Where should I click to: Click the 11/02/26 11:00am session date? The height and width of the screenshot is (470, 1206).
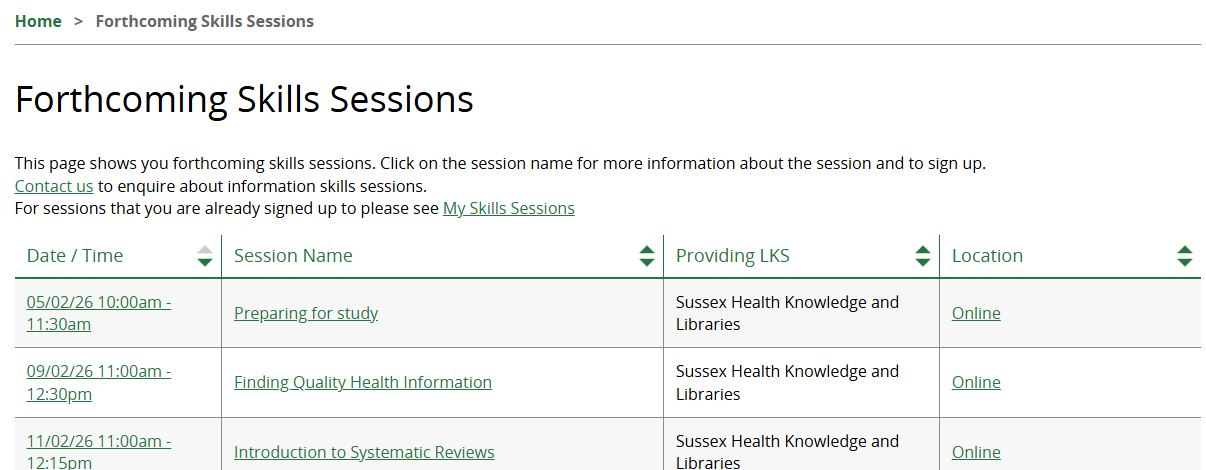(x=98, y=441)
